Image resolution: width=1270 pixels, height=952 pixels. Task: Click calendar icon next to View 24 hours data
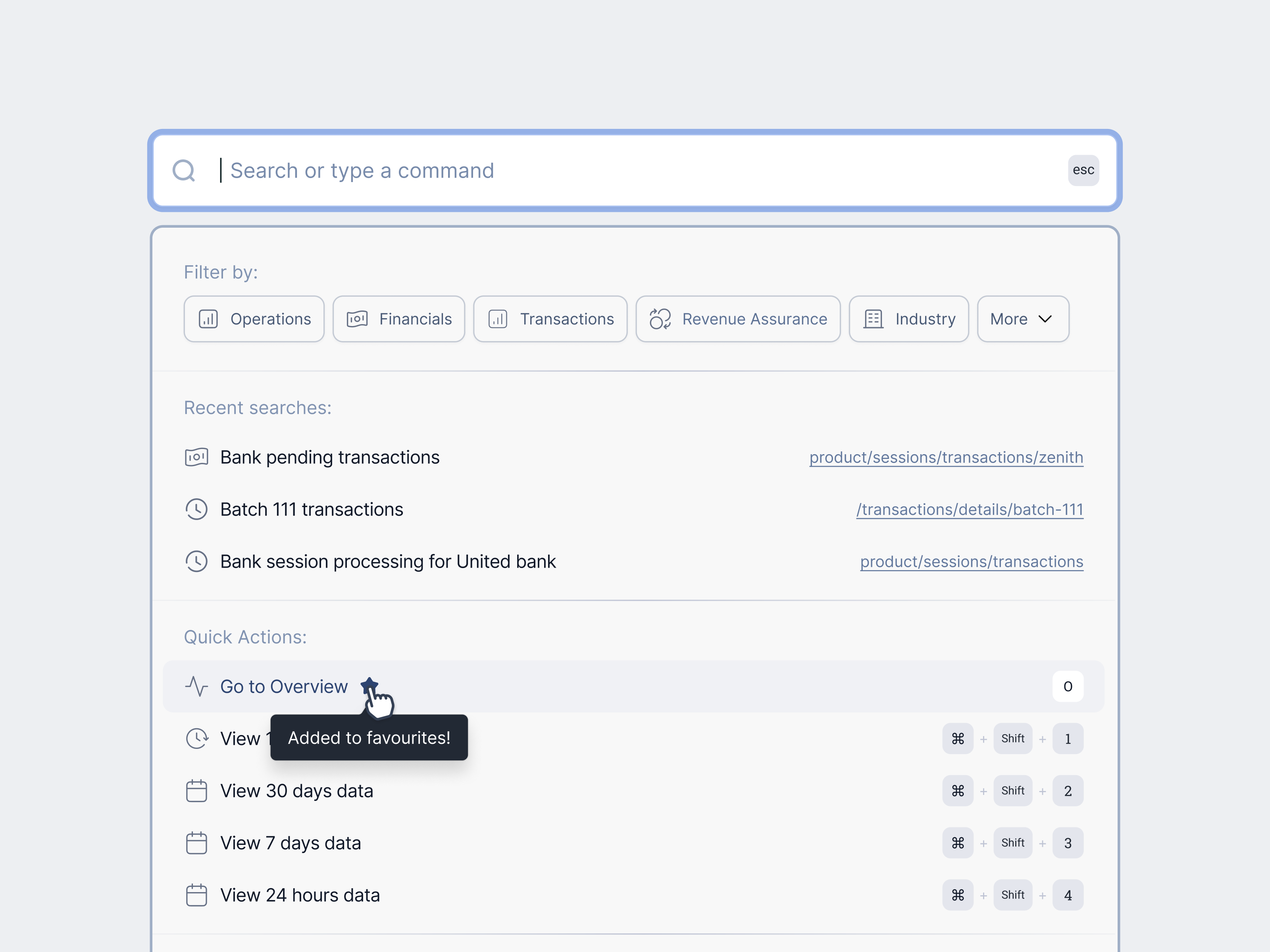point(196,895)
